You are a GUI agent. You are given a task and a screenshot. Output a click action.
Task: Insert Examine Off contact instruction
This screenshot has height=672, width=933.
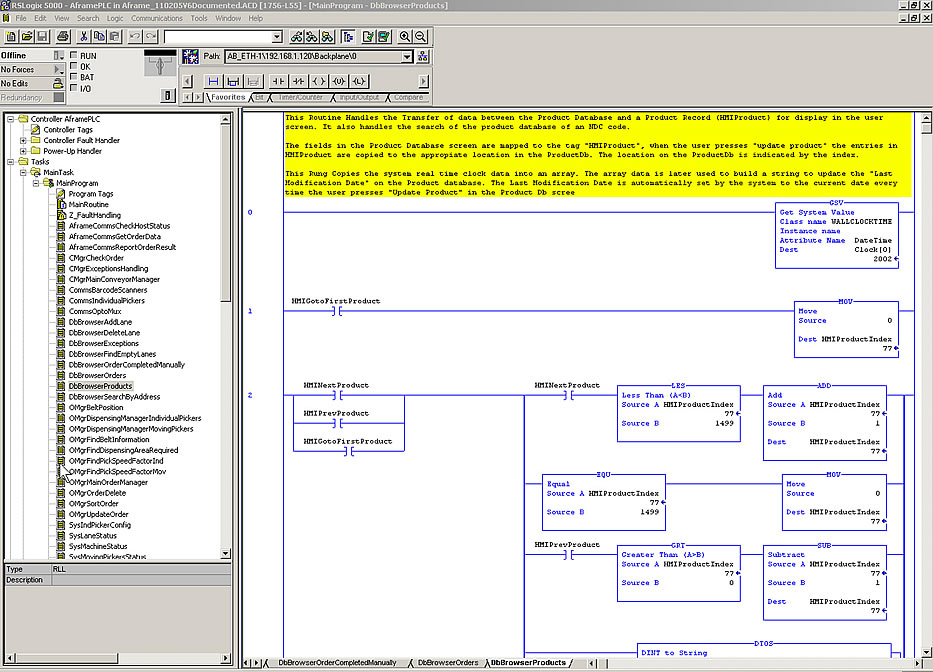(x=298, y=81)
